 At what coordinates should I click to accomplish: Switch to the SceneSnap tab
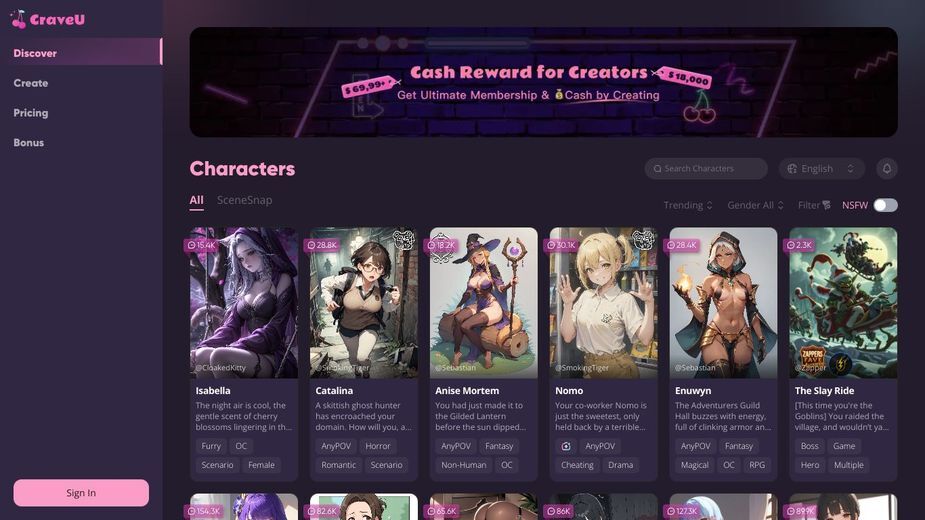pyautogui.click(x=244, y=200)
